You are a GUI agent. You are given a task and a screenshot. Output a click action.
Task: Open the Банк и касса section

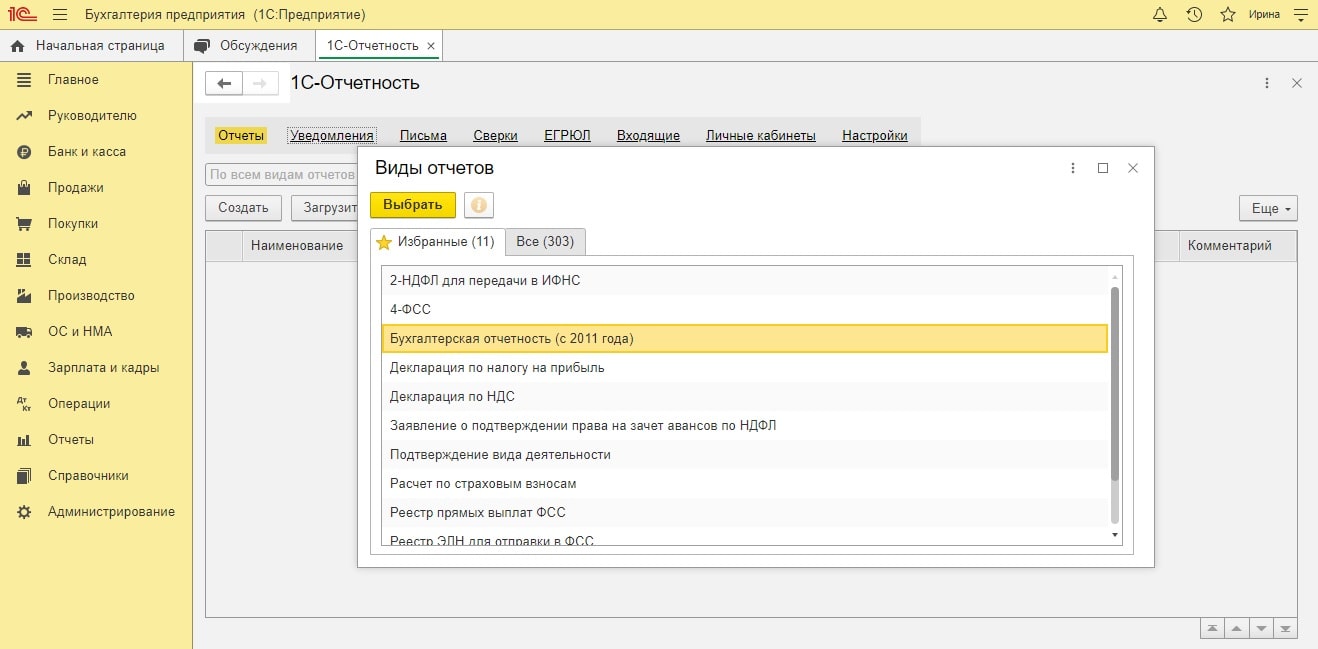[87, 151]
